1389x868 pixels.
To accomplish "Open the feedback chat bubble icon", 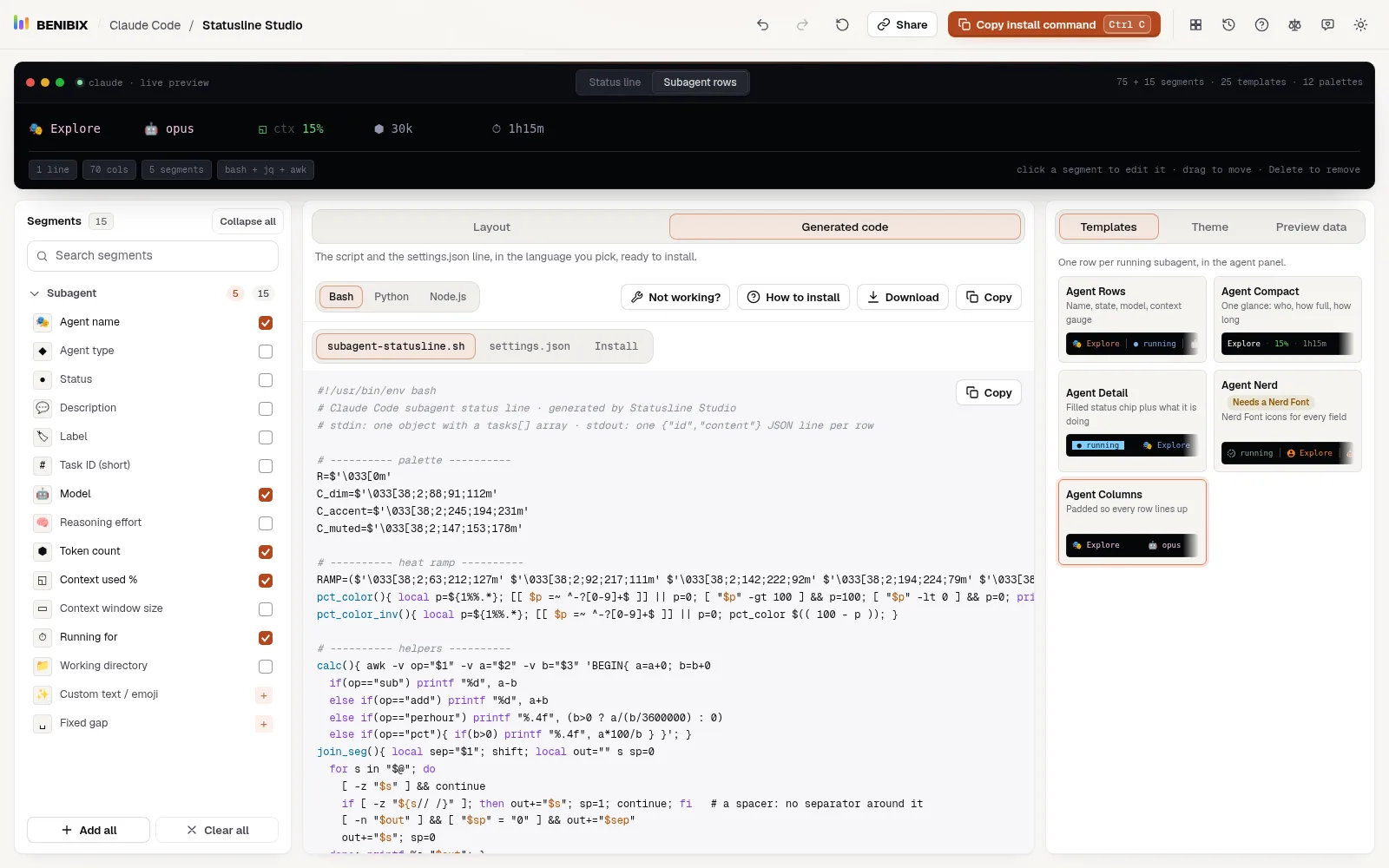I will click(1327, 25).
